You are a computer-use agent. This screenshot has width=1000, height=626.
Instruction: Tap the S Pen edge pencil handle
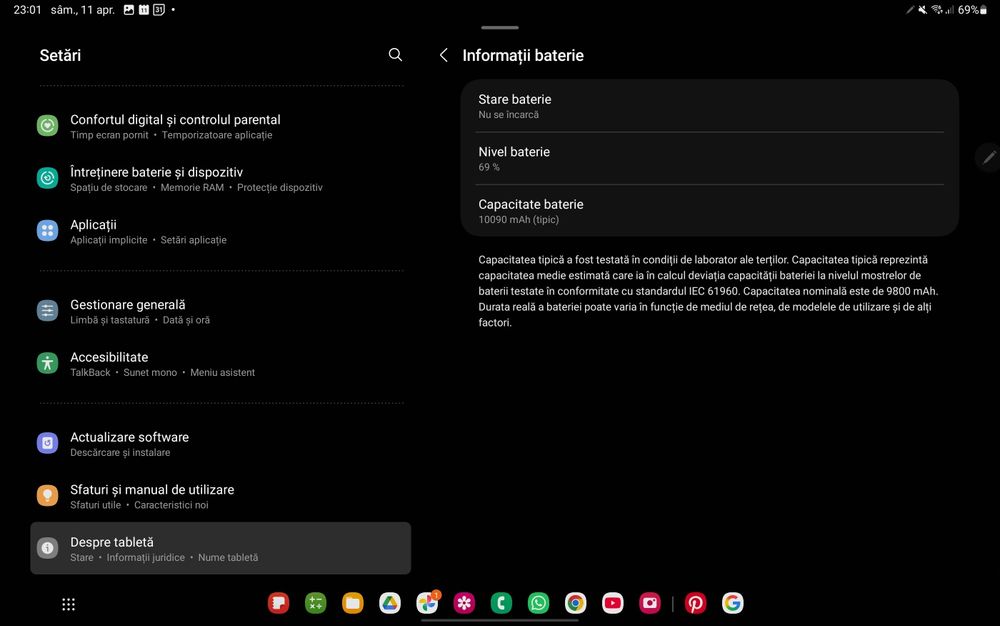tap(989, 157)
